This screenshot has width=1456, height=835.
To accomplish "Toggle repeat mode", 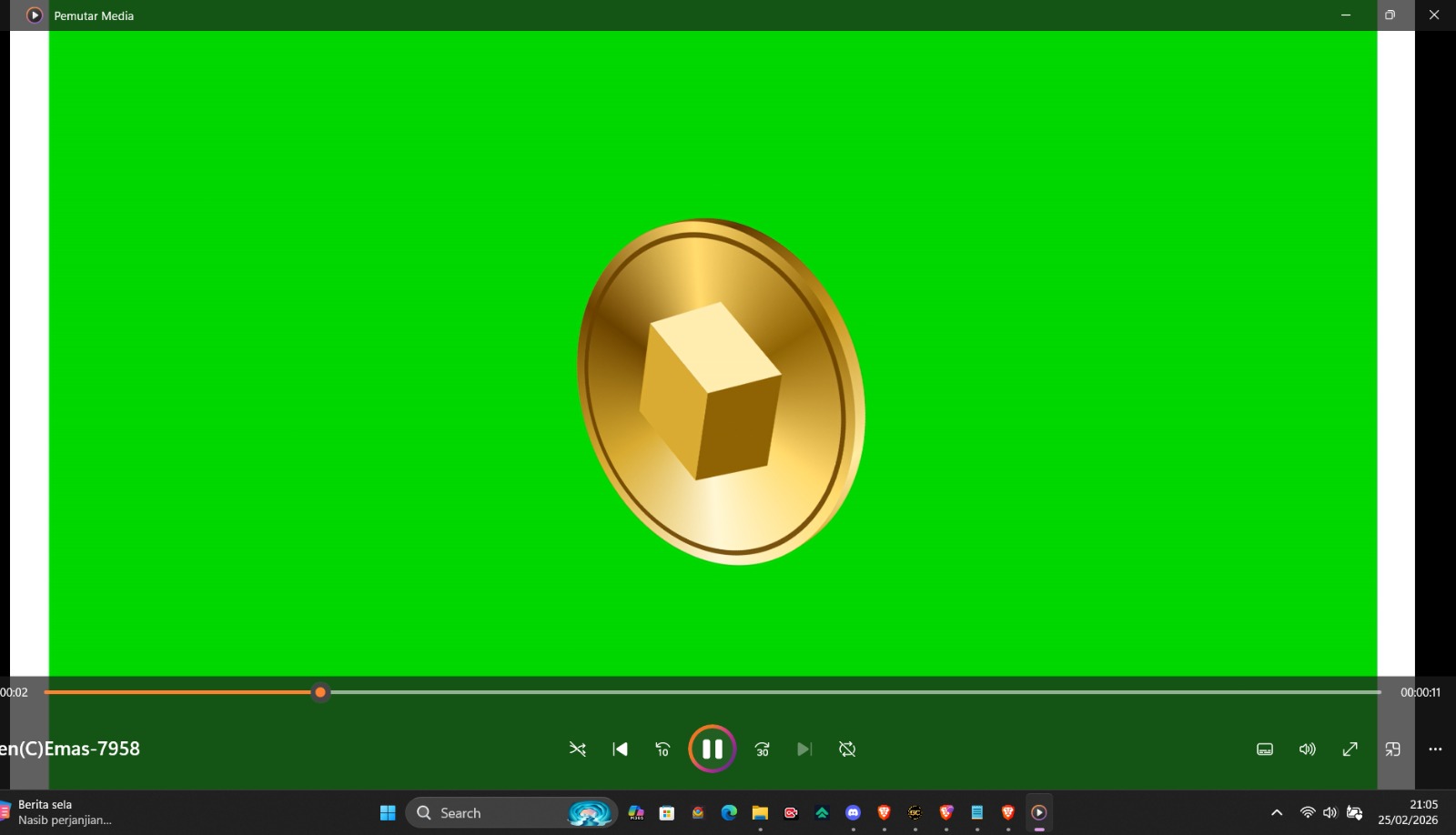I will 847,749.
